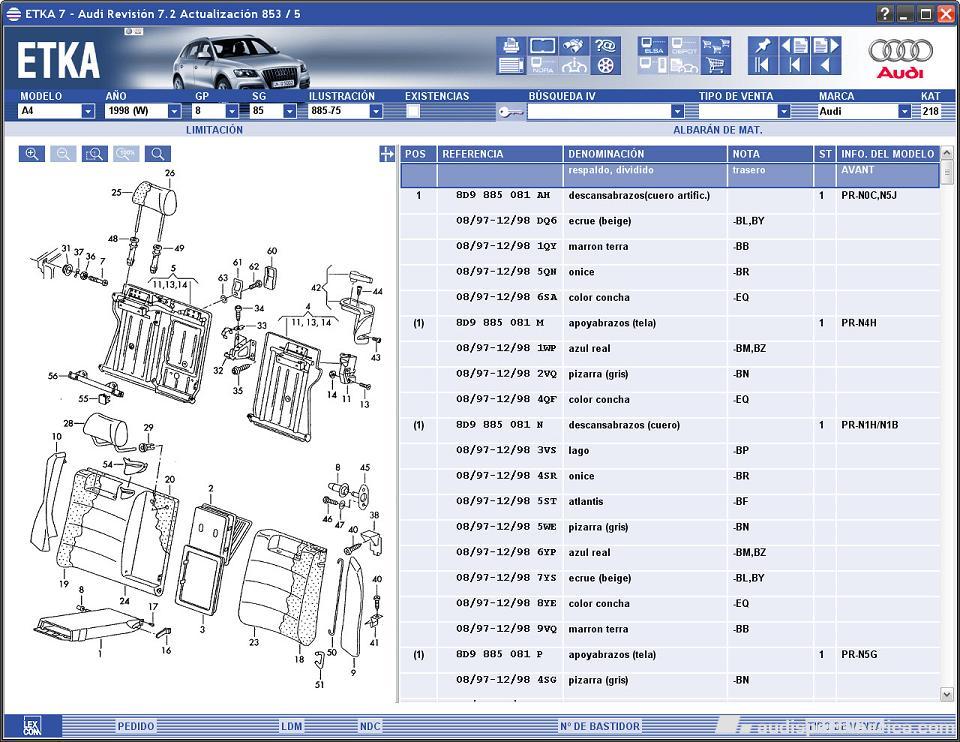Go to next page with document-arrow icon
This screenshot has width=960, height=742.
[x=826, y=45]
